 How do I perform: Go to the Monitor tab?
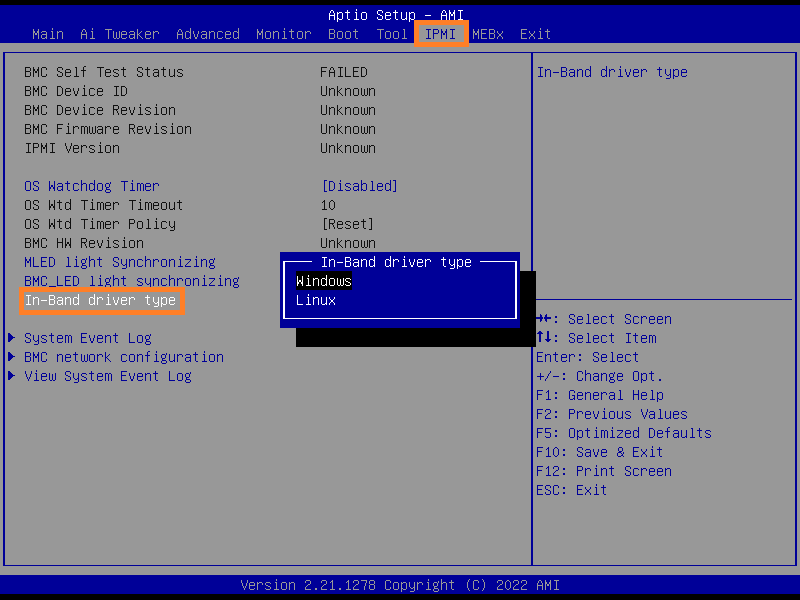(283, 34)
